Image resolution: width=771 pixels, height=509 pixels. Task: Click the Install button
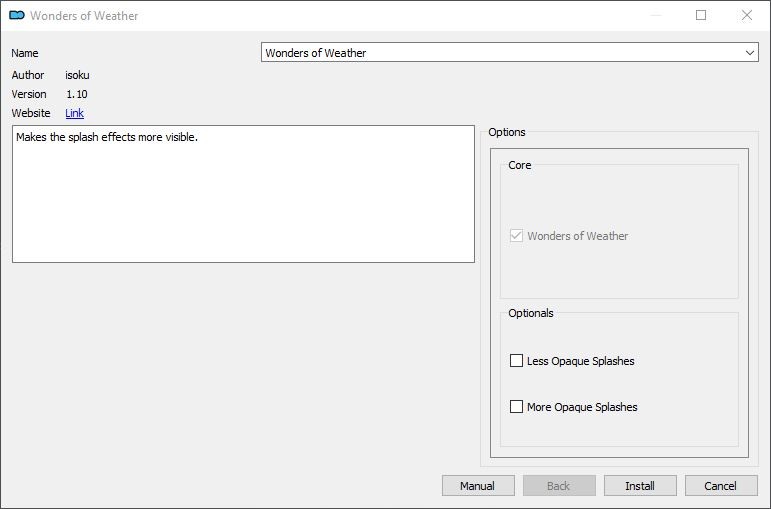tap(640, 486)
